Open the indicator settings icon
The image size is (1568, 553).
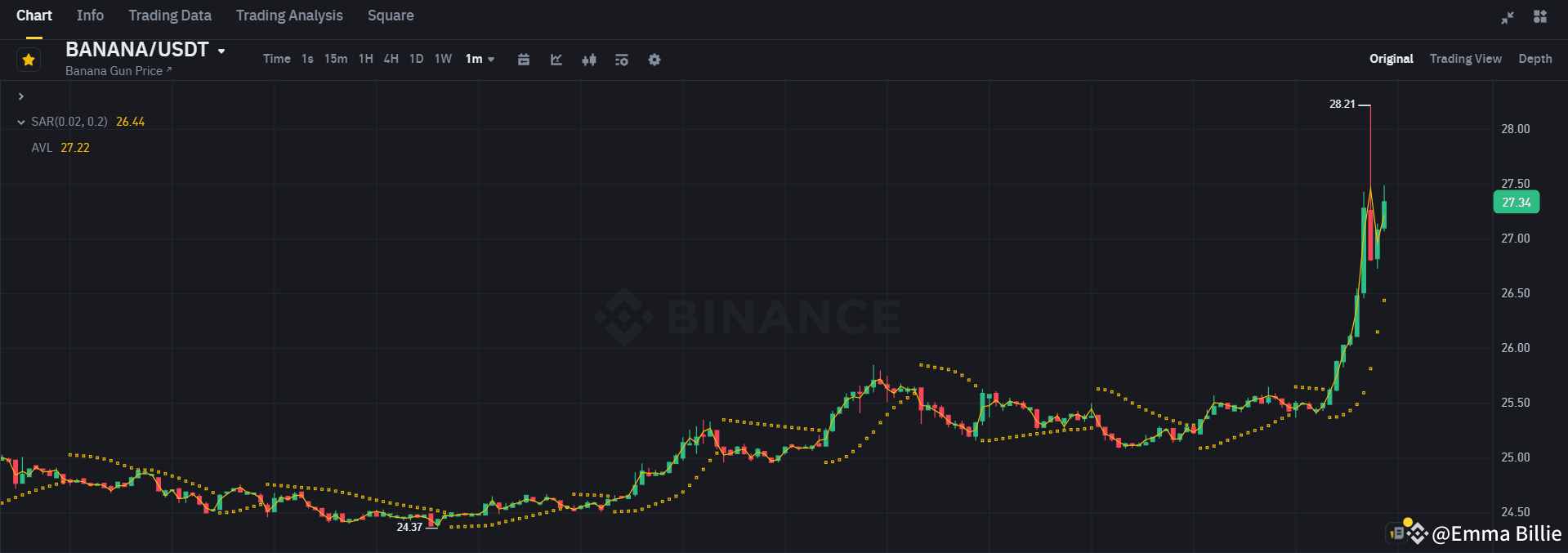(x=621, y=59)
